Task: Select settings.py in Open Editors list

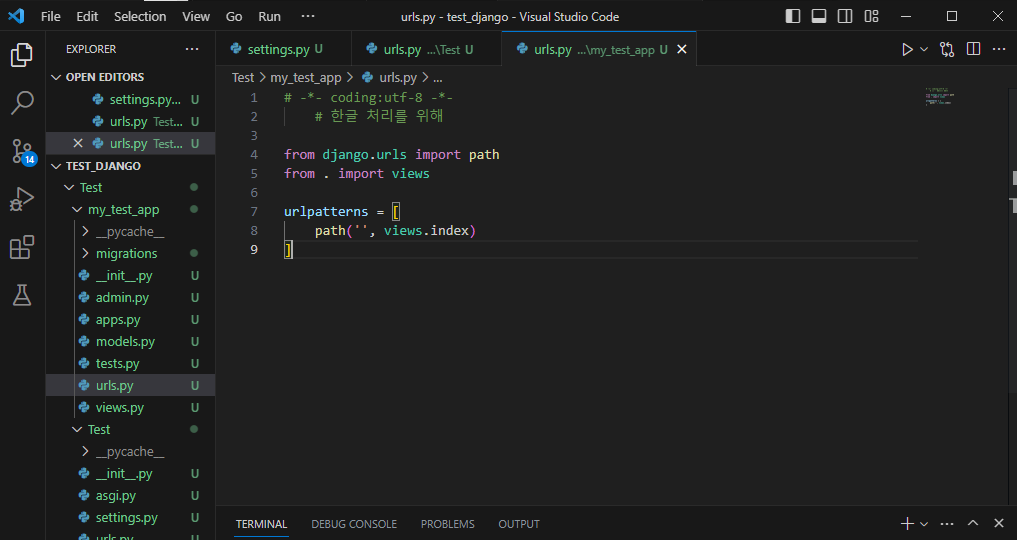Action: [x=130, y=100]
